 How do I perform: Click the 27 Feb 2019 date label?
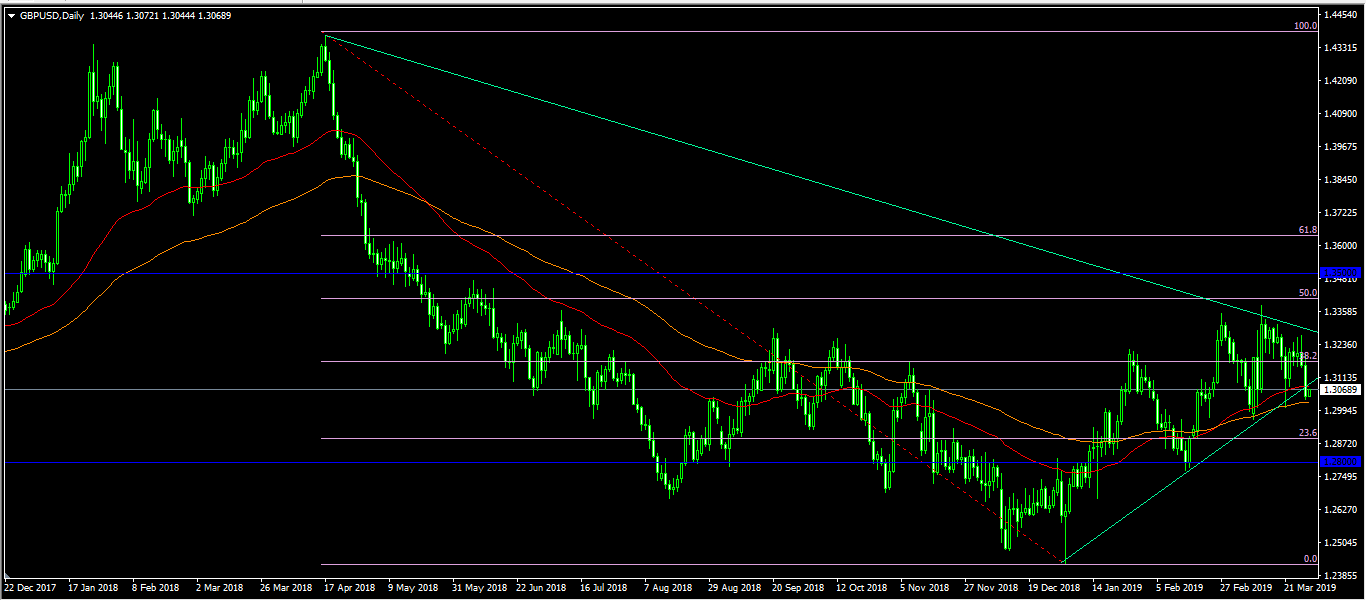(1244, 588)
